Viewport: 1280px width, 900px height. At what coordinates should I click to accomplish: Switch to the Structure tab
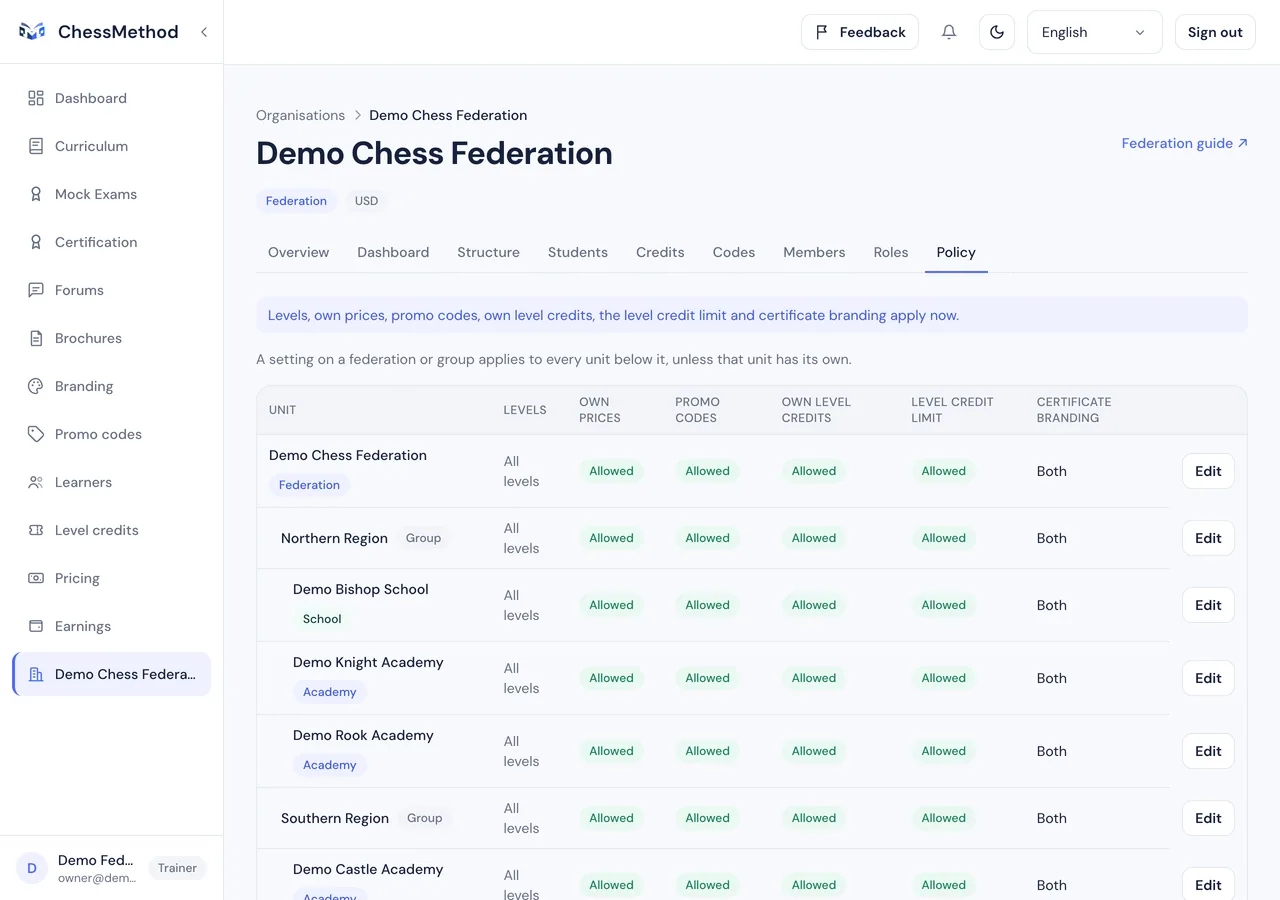(x=488, y=252)
